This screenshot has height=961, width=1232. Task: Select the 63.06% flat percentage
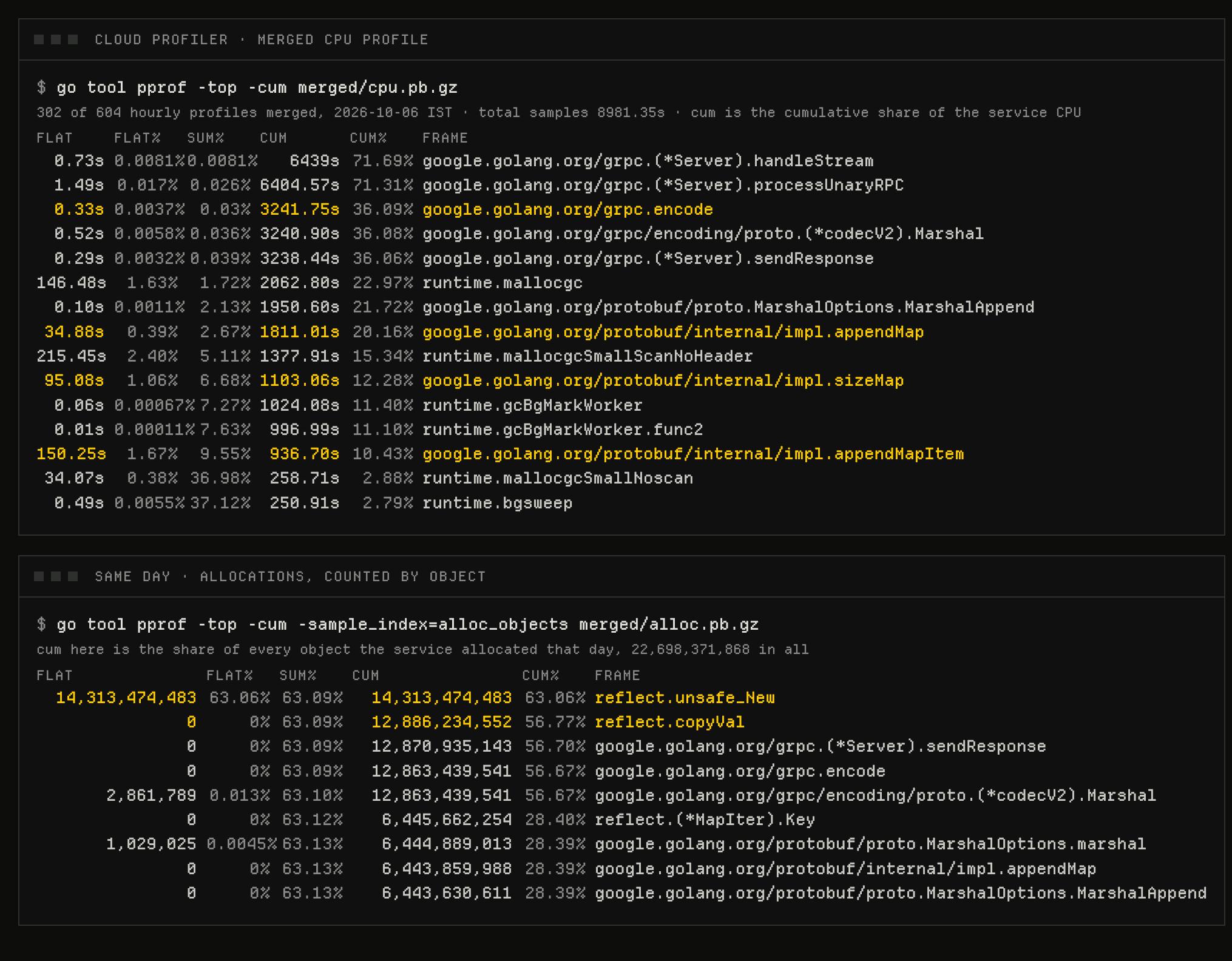(x=240, y=698)
